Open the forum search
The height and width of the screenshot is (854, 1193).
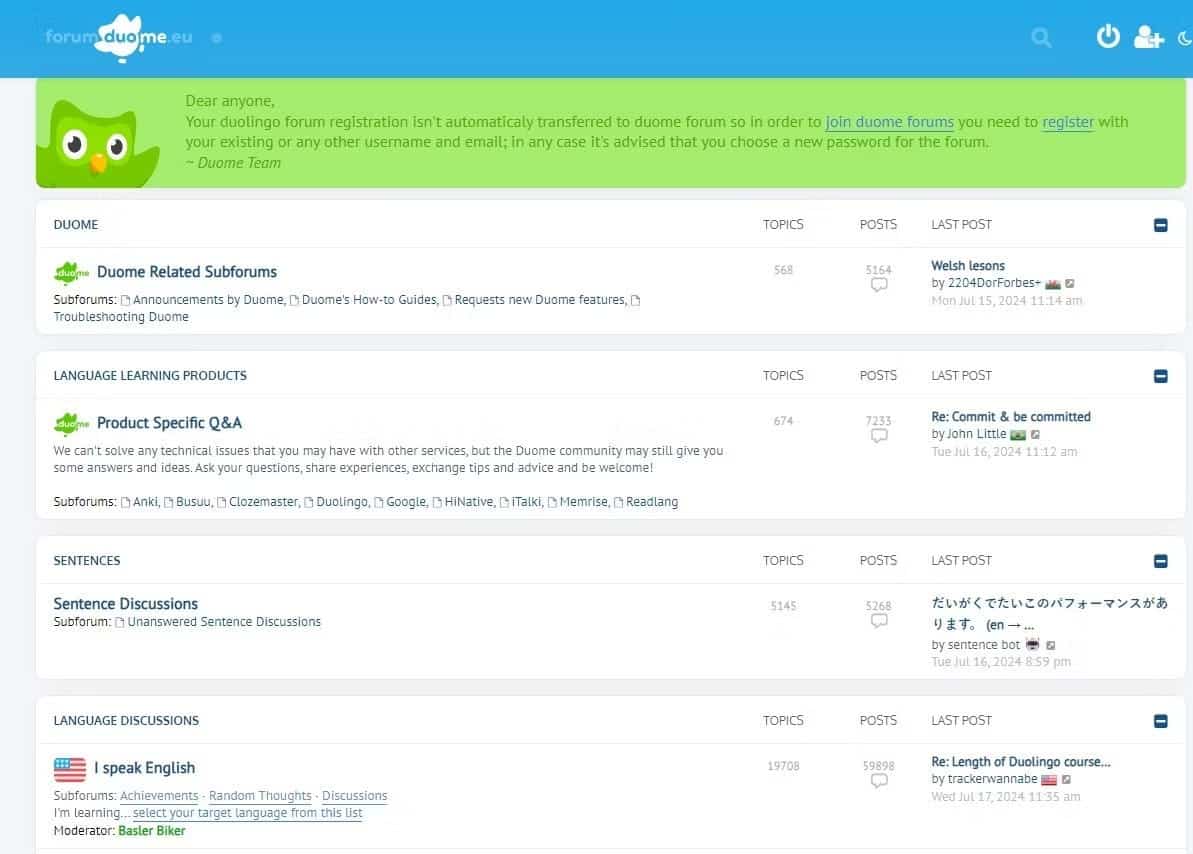tap(1041, 37)
